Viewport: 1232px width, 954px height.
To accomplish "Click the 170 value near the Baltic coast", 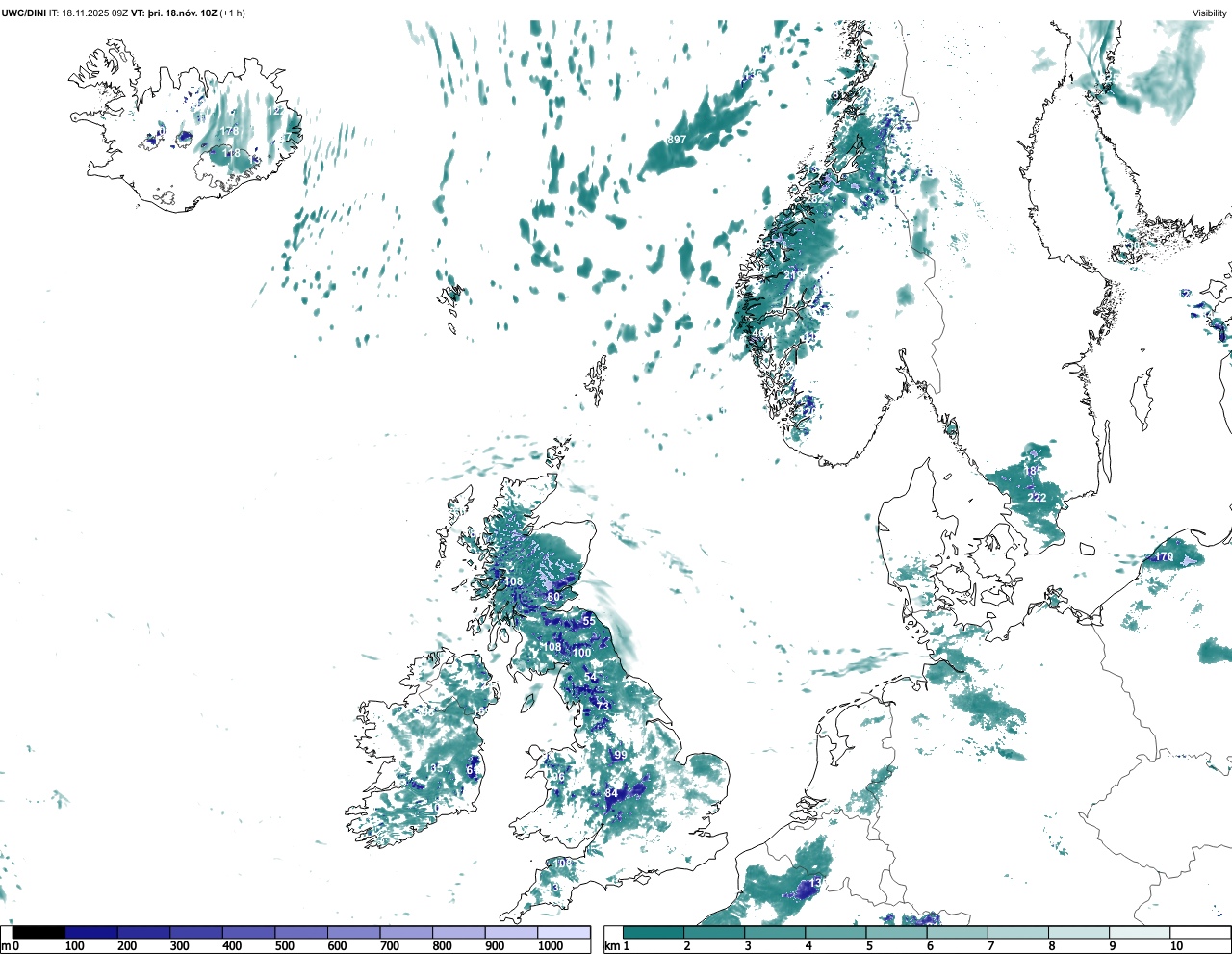I will 1165,557.
